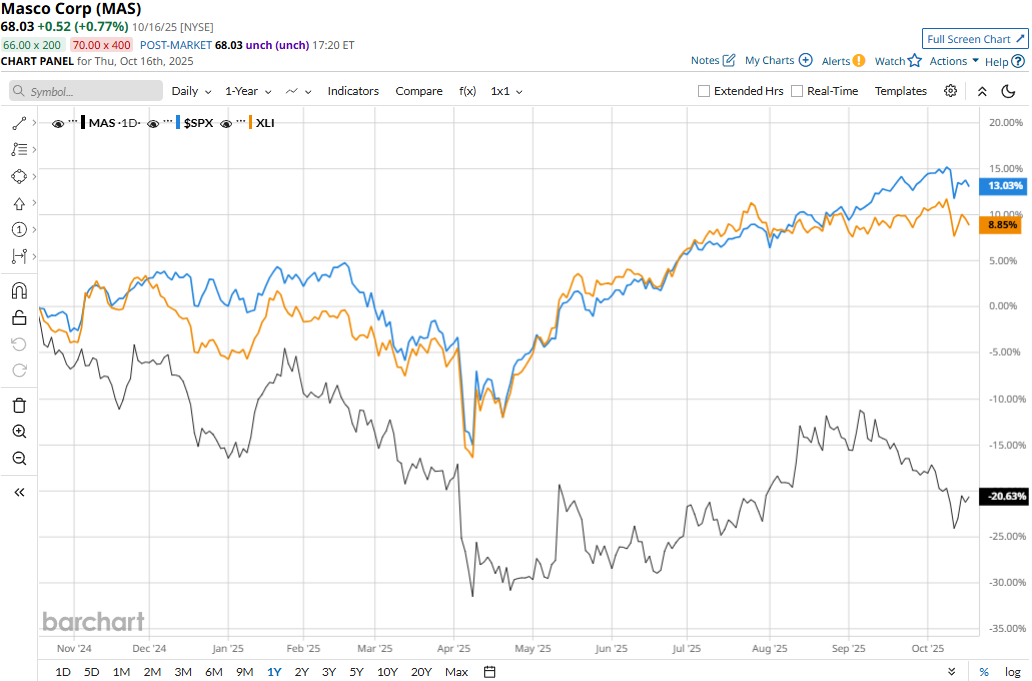Click the Symbol search field
The width and height of the screenshot is (1032, 681).
pos(86,91)
